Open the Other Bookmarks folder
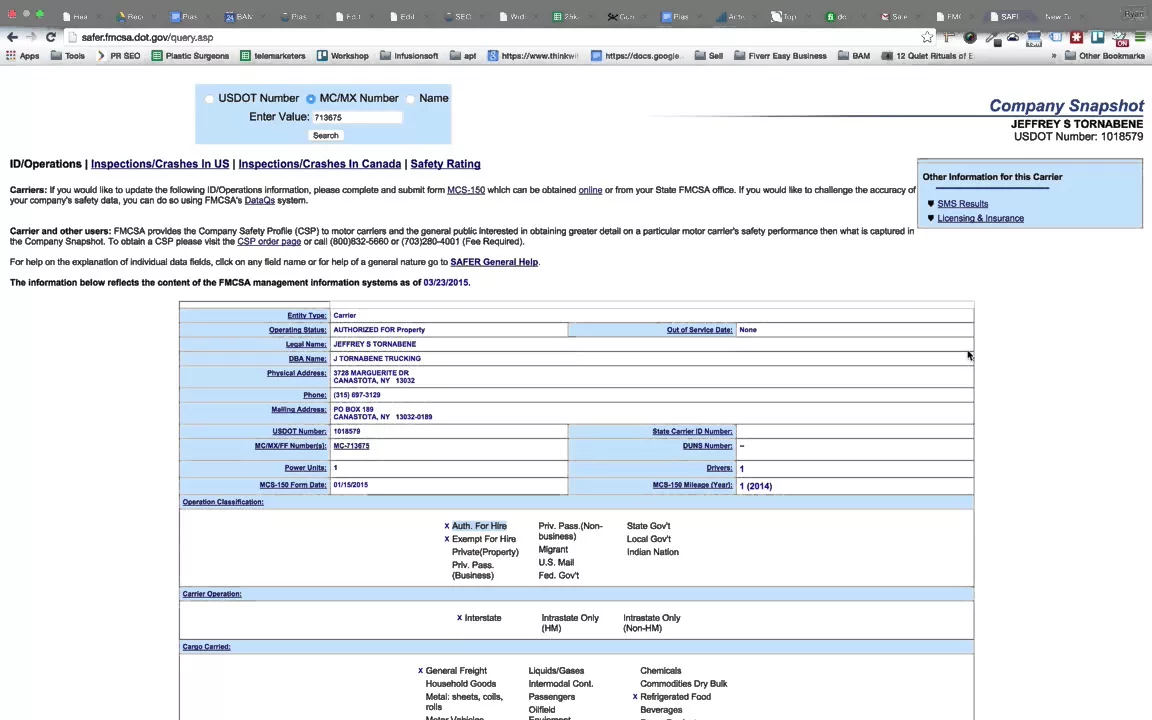Viewport: 1152px width, 720px height. tap(1105, 56)
